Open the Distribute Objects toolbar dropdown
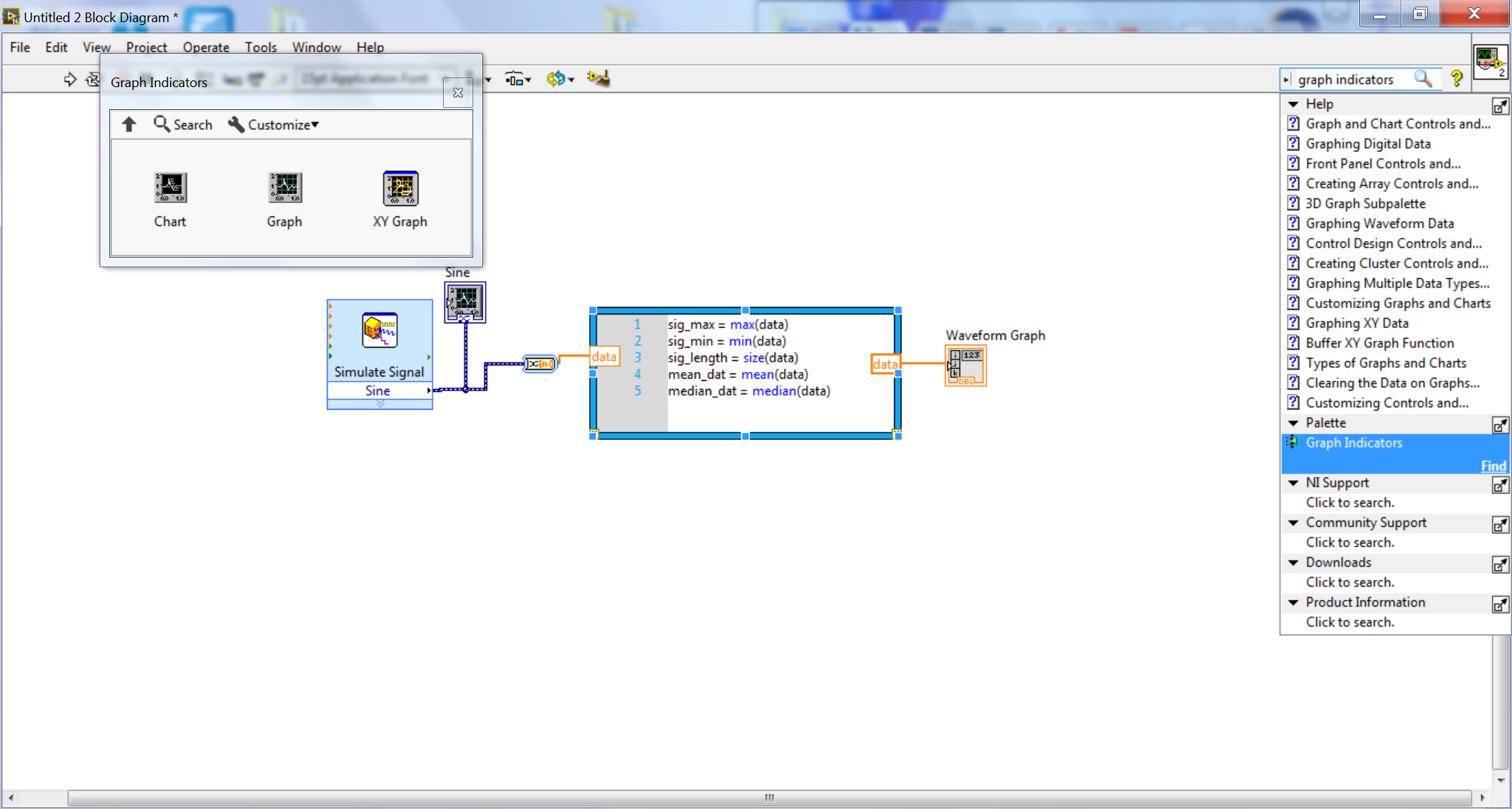Image resolution: width=1512 pixels, height=809 pixels. [518, 79]
